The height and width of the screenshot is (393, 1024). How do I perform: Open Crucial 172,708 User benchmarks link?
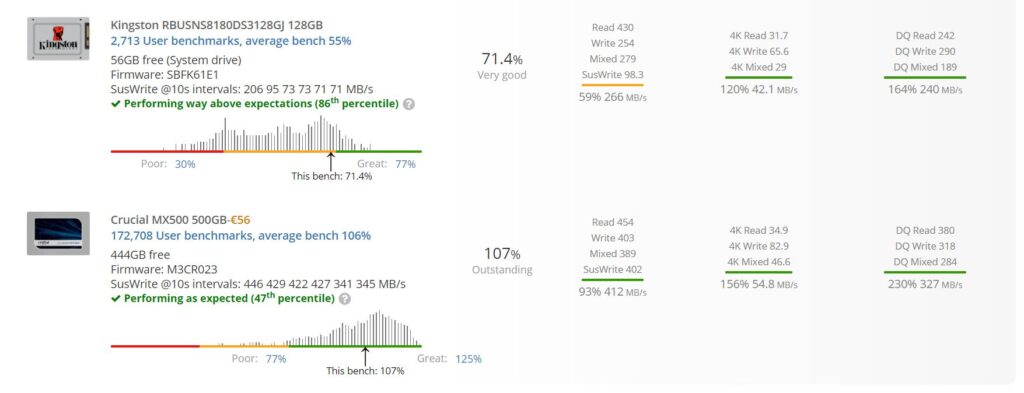[241, 235]
